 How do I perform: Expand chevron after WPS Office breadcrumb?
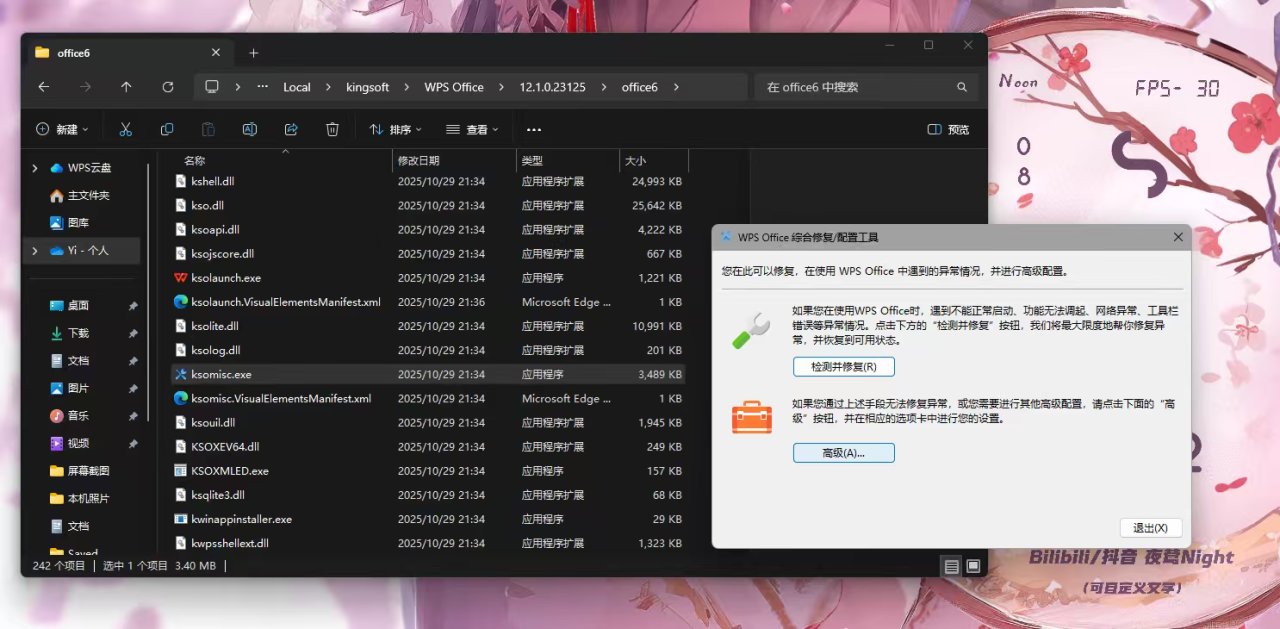[x=501, y=87]
